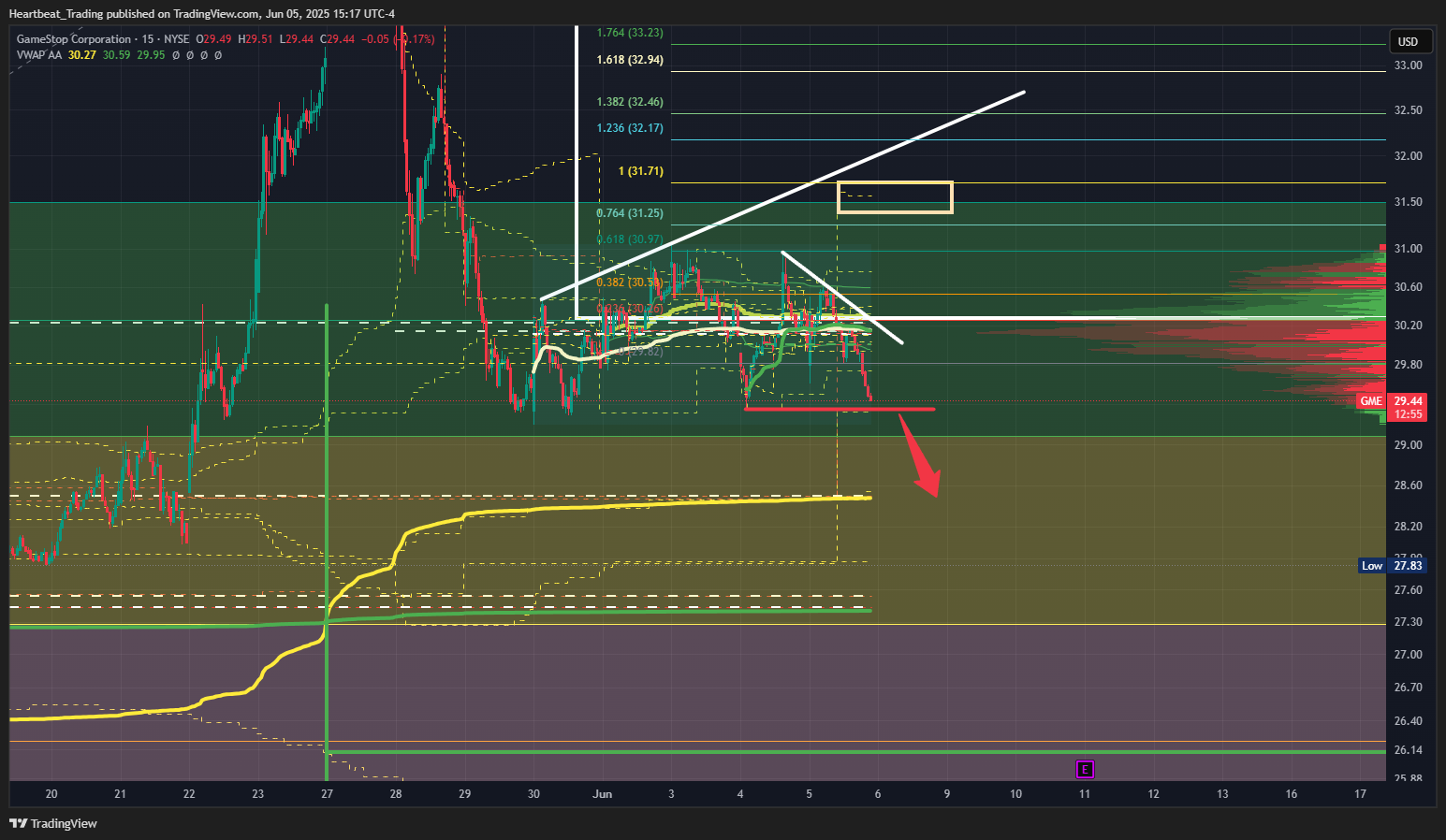Screen dimensions: 1446x840
Task: Click the 31.50 price axis label
Action: (x=1408, y=202)
